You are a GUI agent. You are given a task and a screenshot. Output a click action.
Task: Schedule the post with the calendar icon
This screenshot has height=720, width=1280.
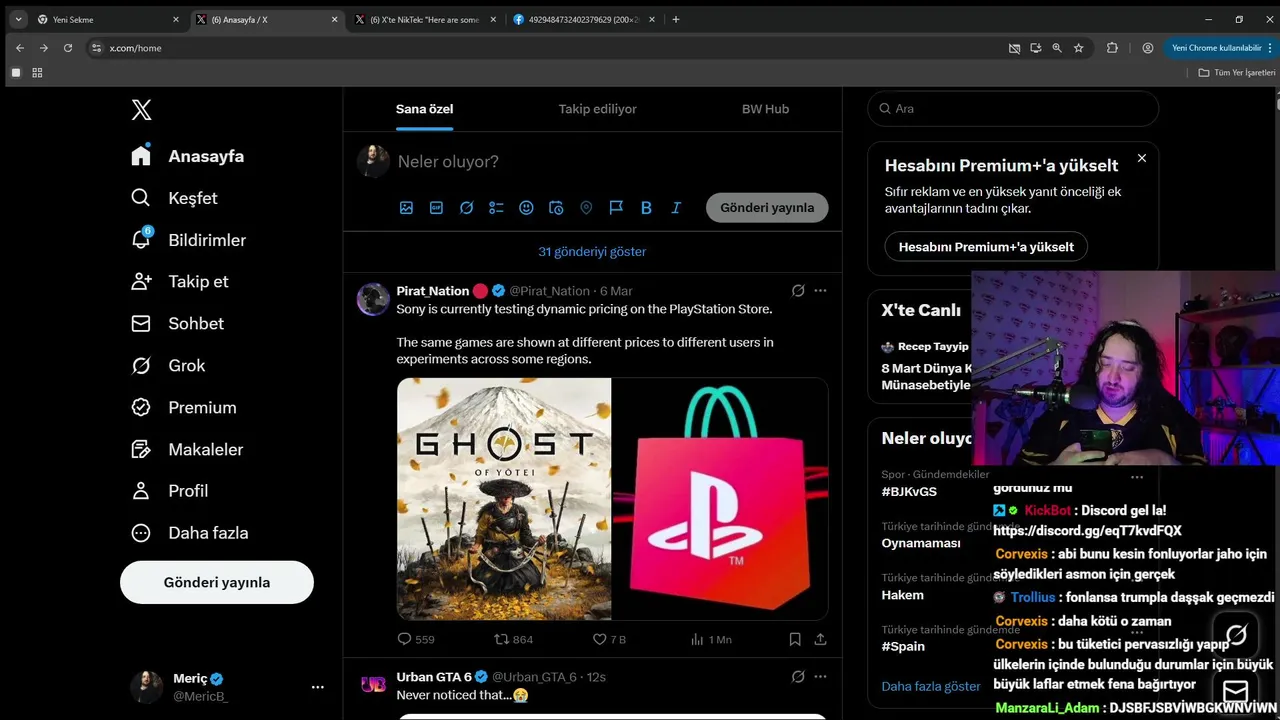tap(556, 208)
